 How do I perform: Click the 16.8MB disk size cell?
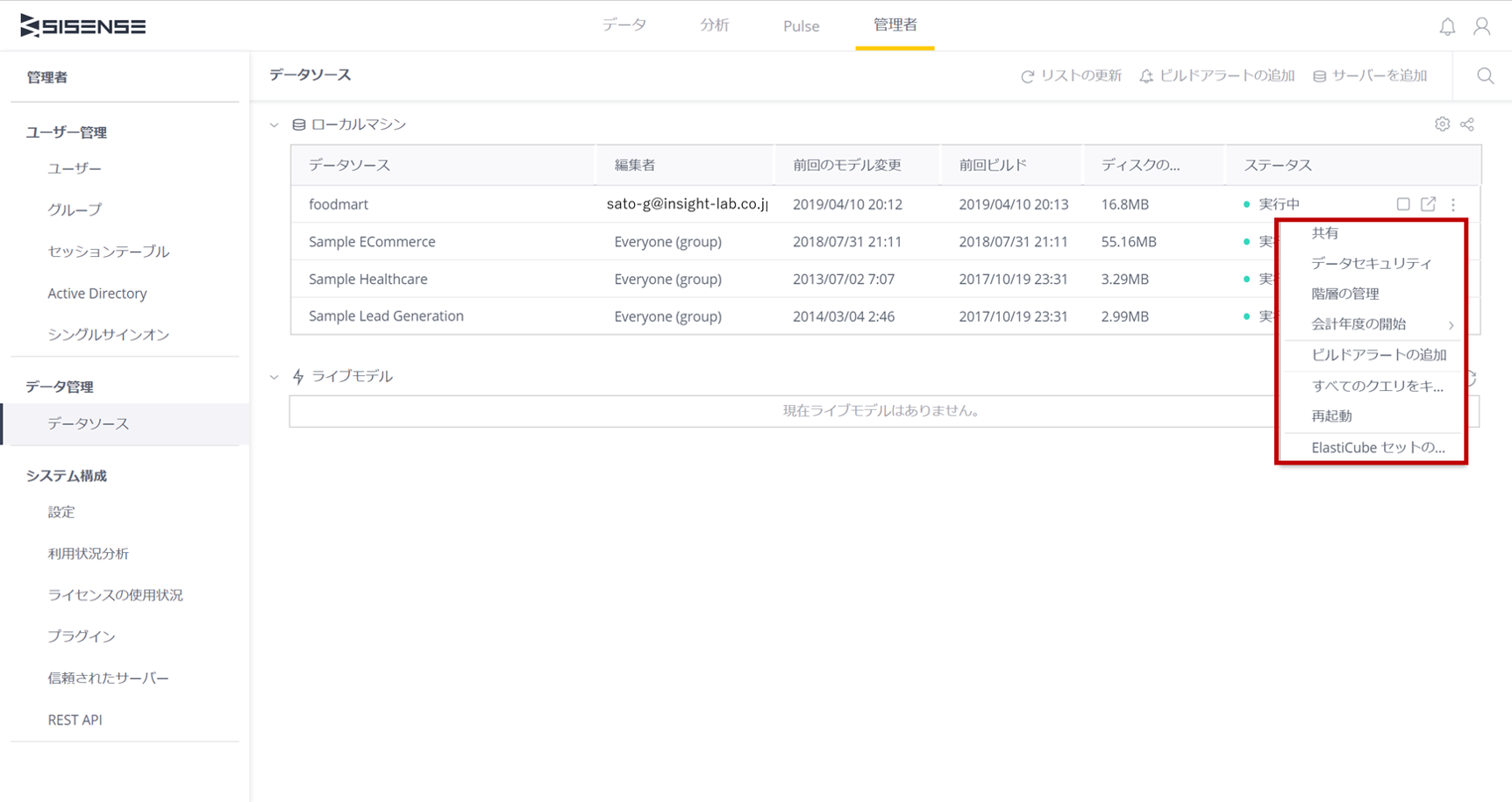coord(1125,204)
